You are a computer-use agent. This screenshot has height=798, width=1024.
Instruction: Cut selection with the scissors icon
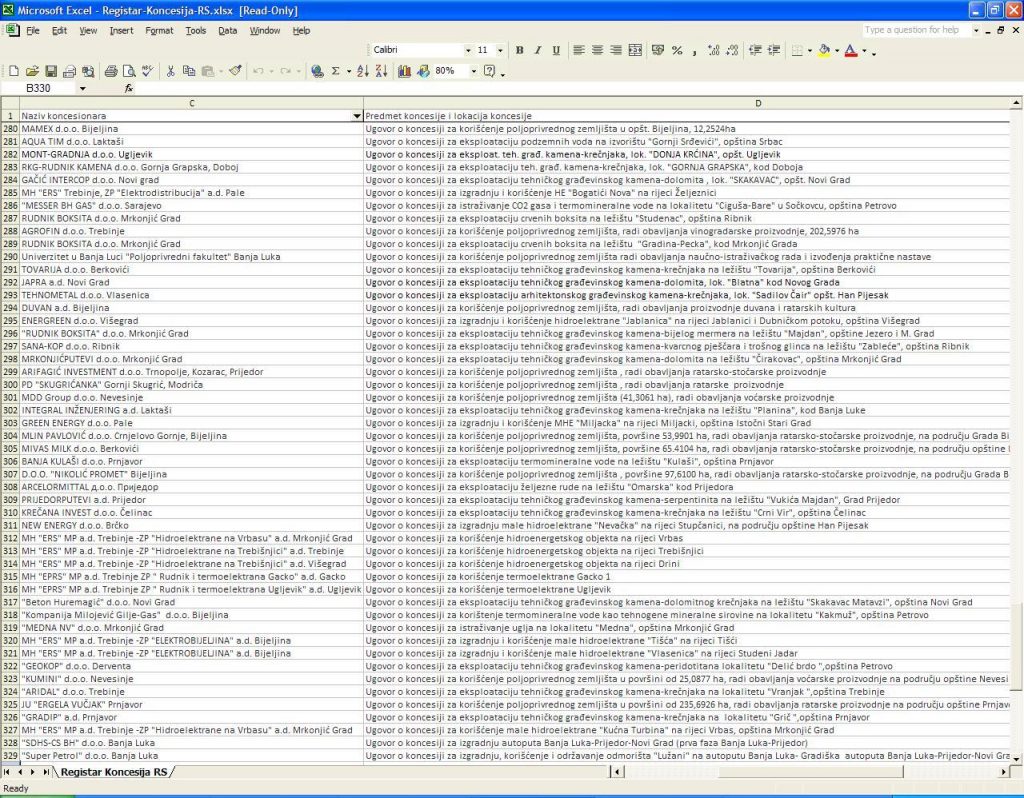[x=170, y=71]
